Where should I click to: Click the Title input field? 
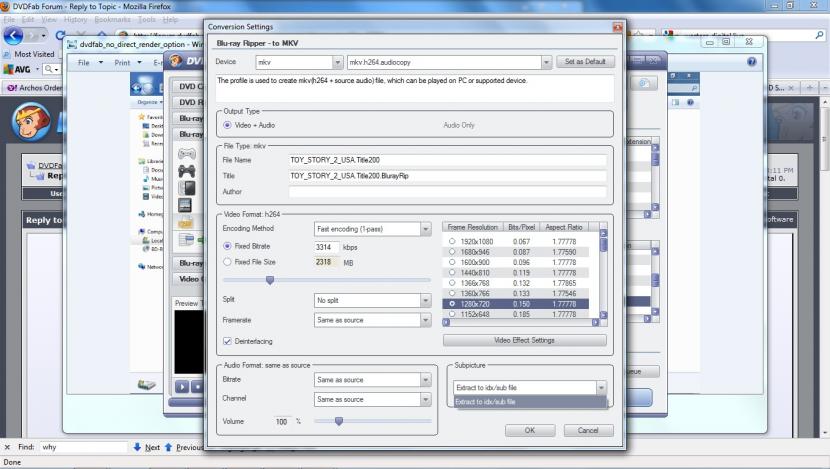[447, 176]
